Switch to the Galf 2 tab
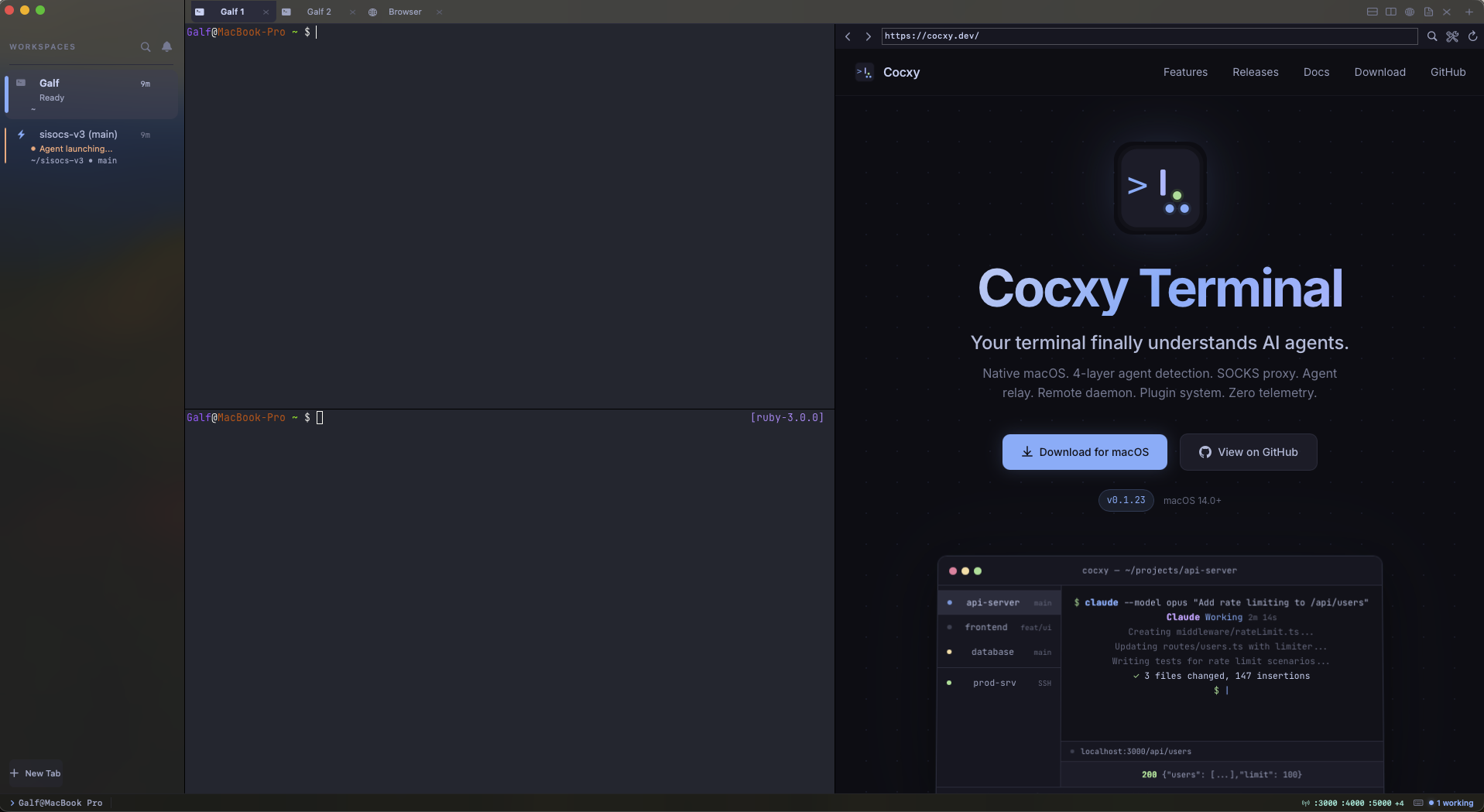The width and height of the screenshot is (1484, 812). [x=318, y=12]
